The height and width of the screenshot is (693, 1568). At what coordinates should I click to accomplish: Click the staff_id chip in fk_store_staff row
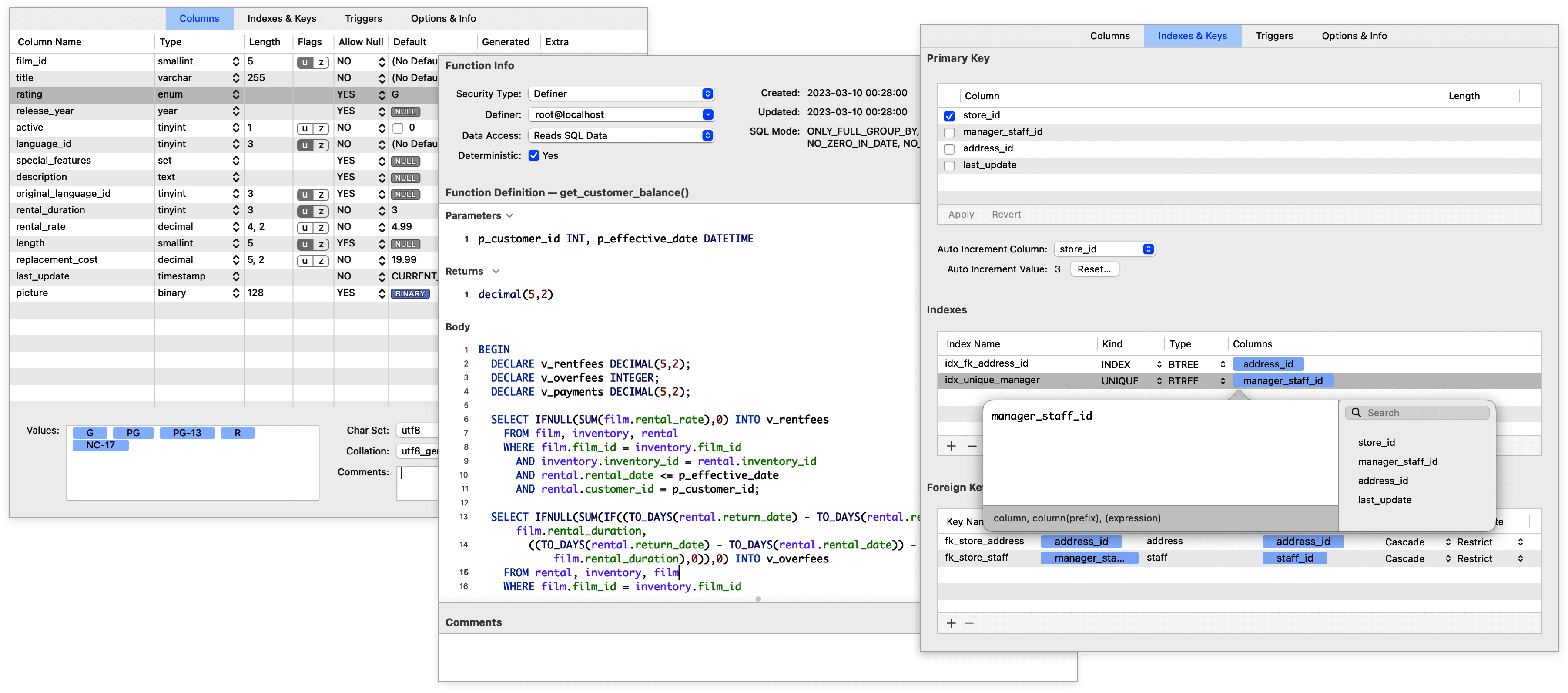(x=1295, y=558)
